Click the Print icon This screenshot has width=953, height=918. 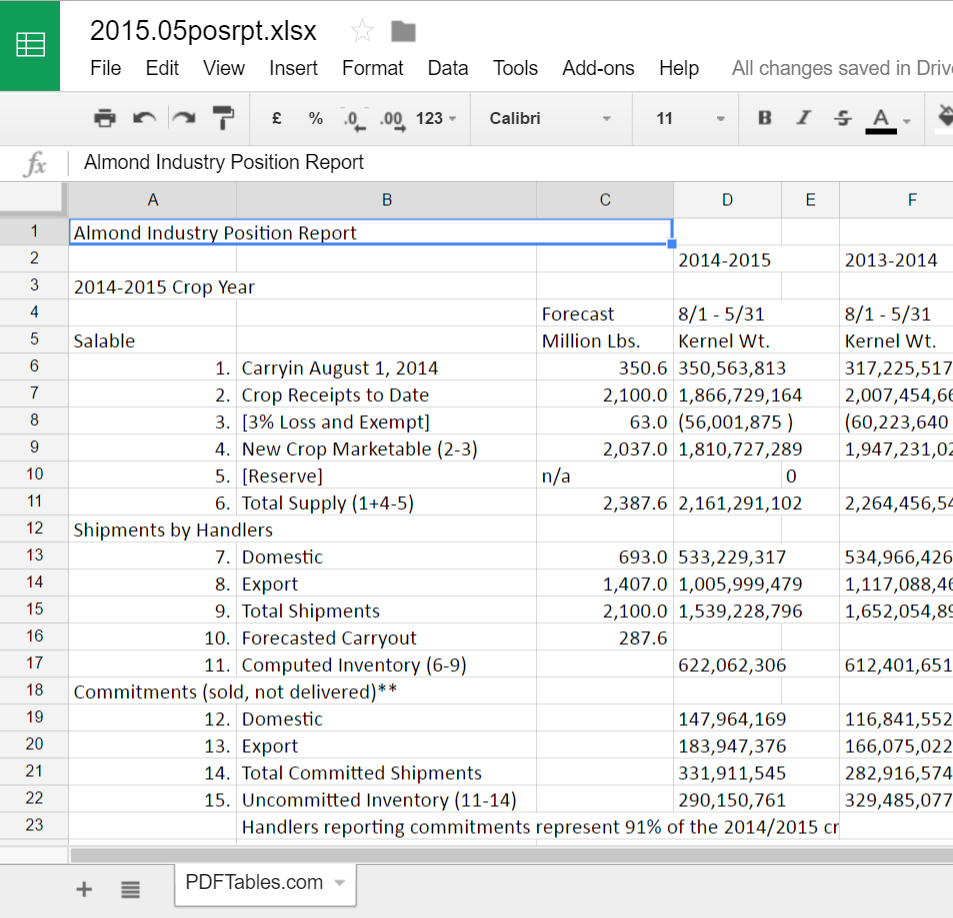coord(104,117)
